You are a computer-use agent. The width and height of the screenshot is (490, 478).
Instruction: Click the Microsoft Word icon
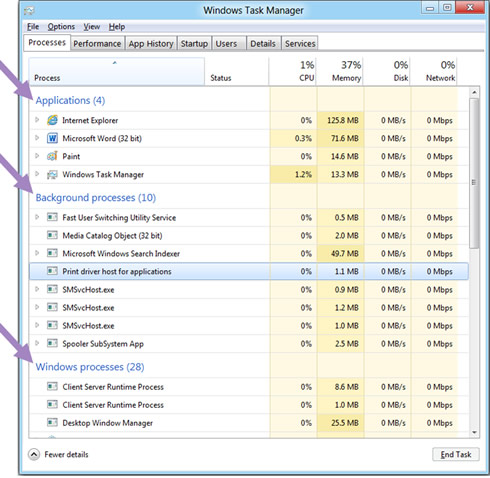52,138
